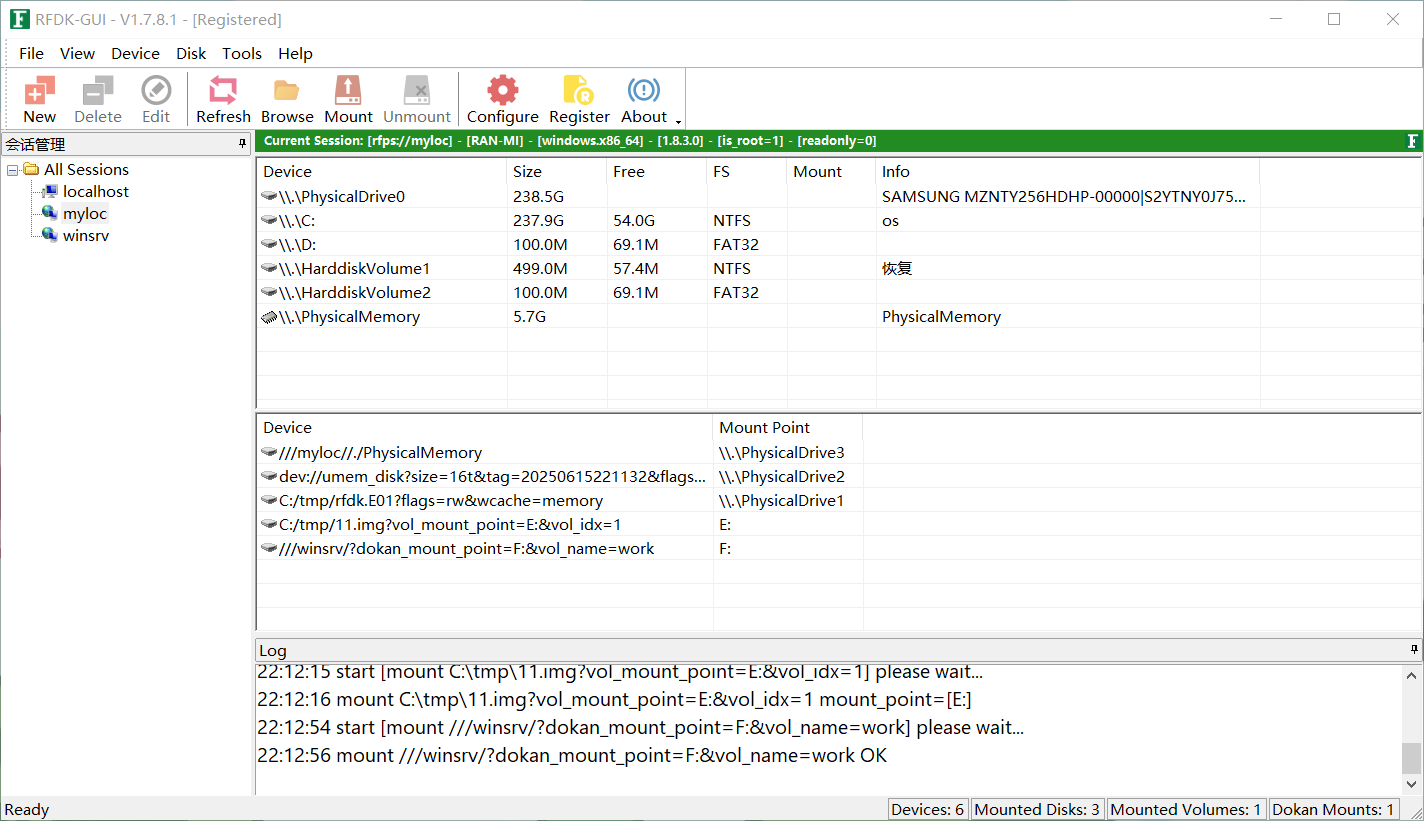This screenshot has width=1424, height=821.
Task: Click the Mount toolbar icon
Action: (x=348, y=99)
